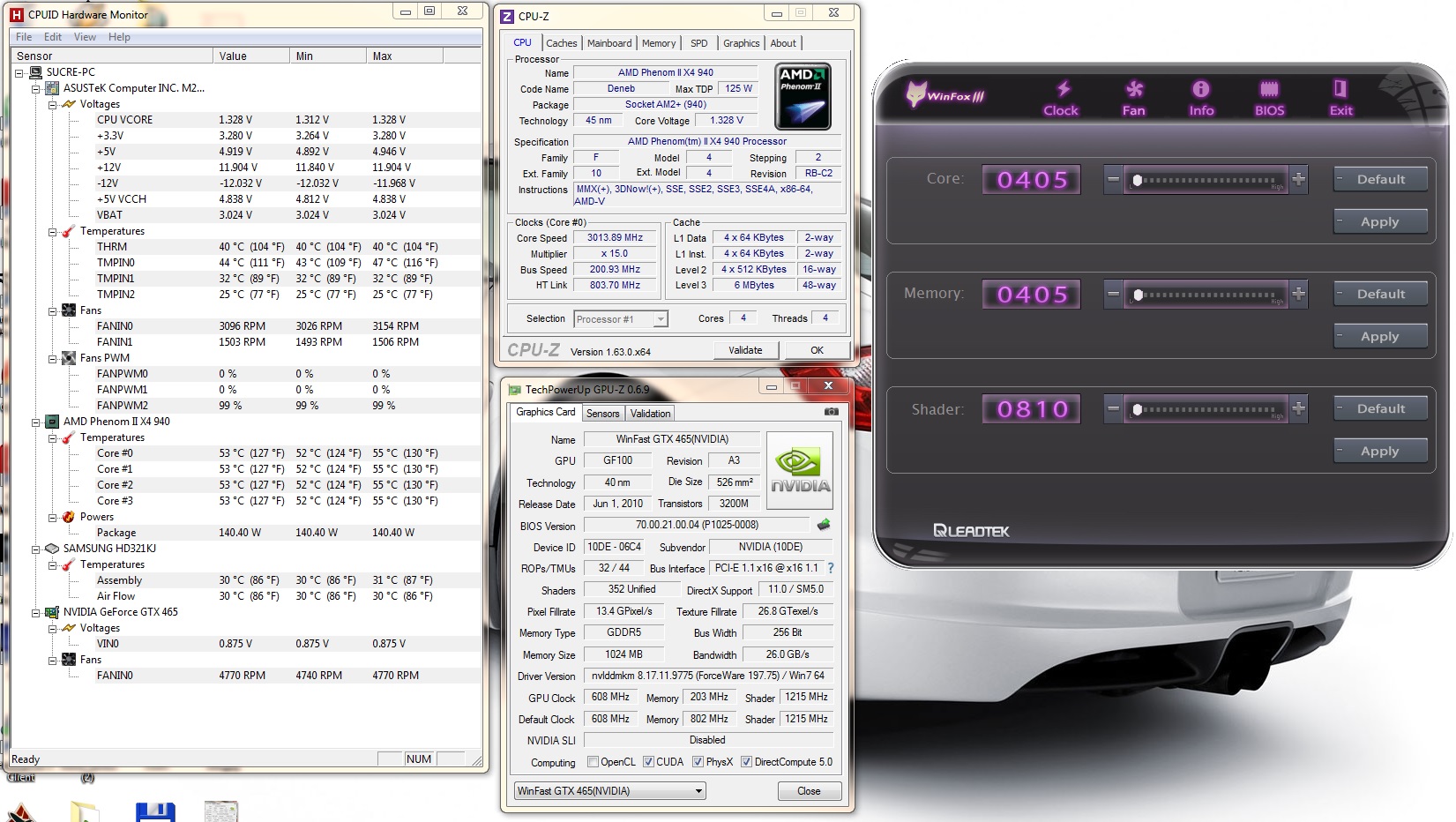Click Default button for Core clock

[1380, 179]
